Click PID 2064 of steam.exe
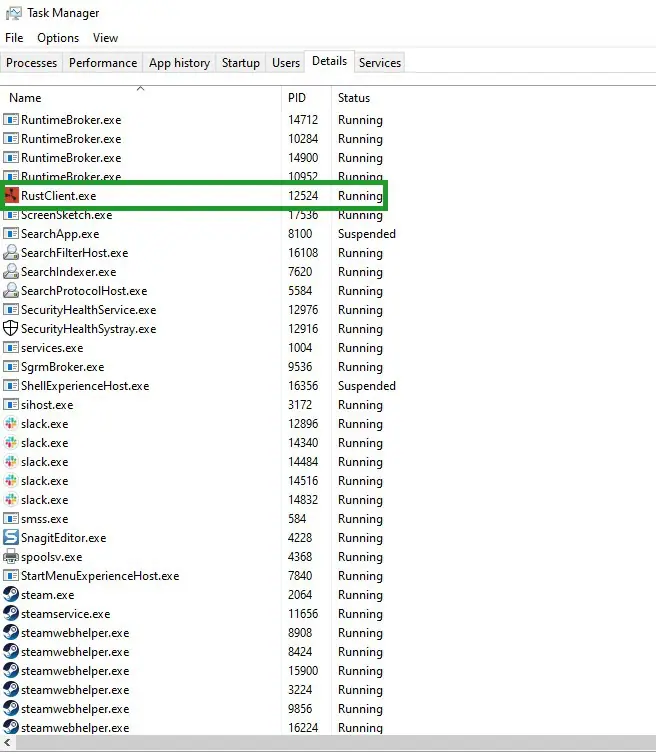 pyautogui.click(x=300, y=595)
